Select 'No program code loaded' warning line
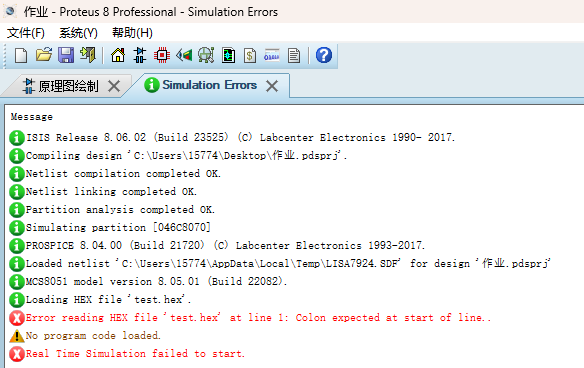Screen dimensions: 584x368 point(93,335)
